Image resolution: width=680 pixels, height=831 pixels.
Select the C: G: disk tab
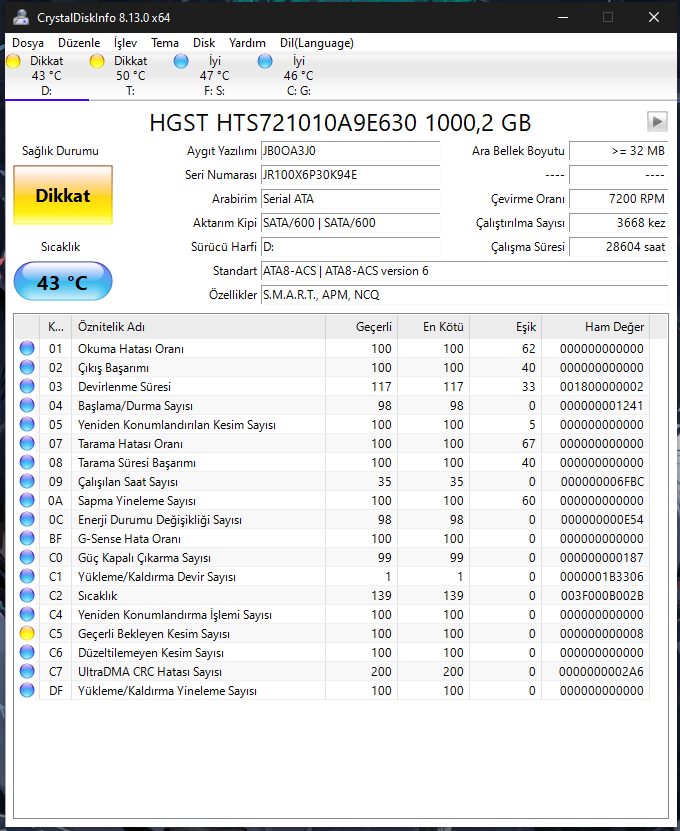(298, 76)
